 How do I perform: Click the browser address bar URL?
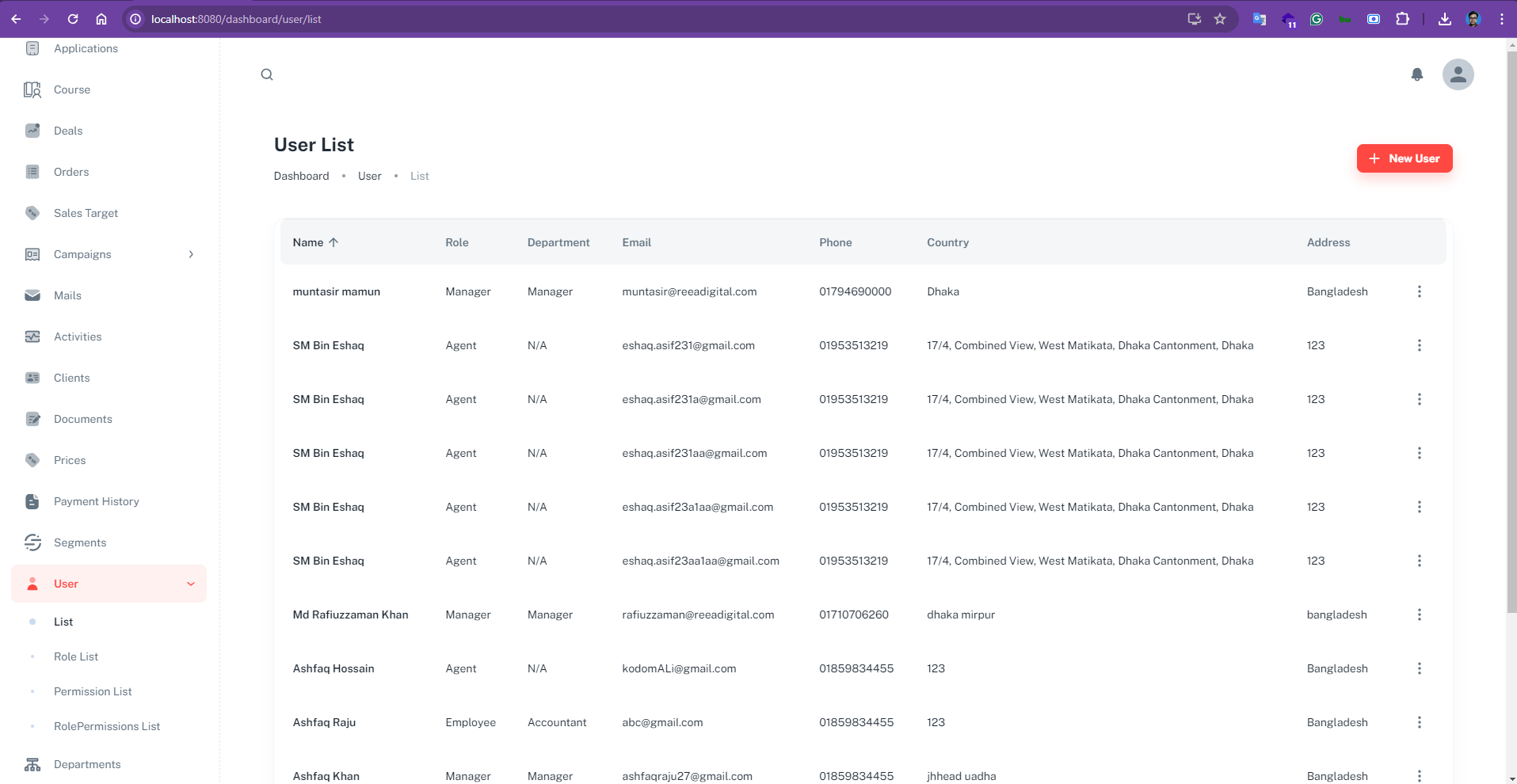pos(236,19)
